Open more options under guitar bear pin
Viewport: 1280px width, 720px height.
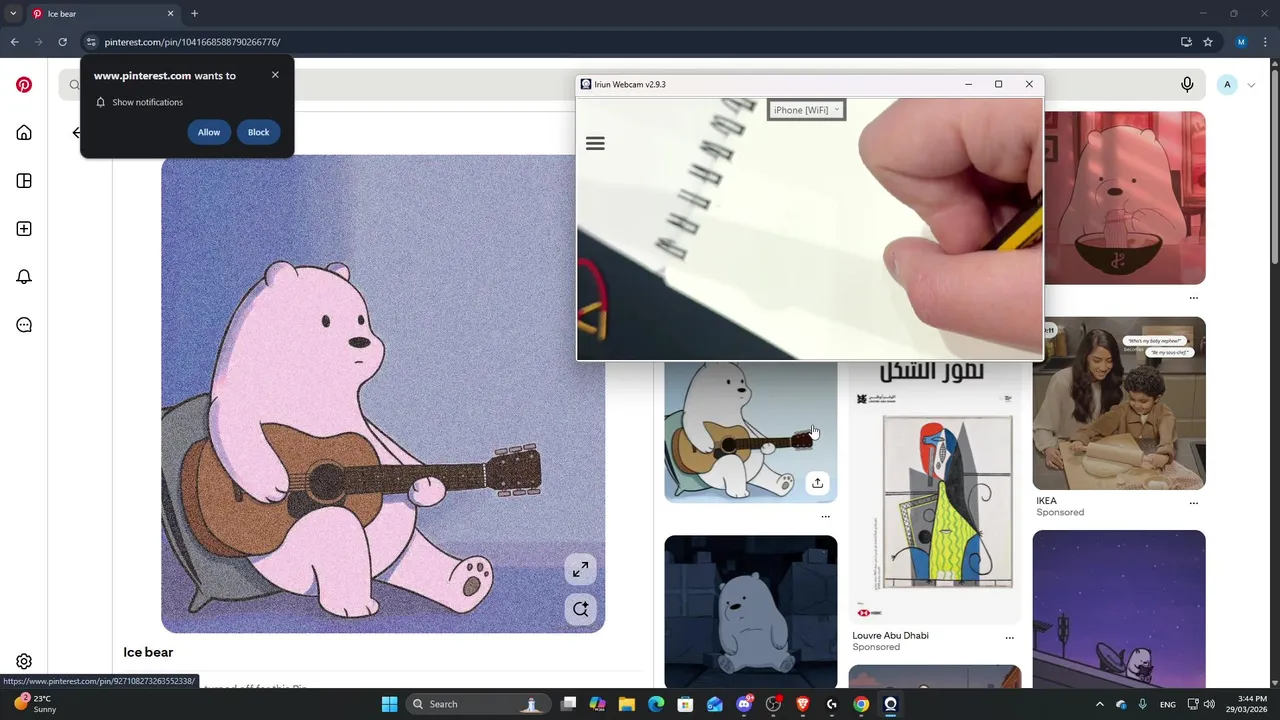click(x=825, y=517)
